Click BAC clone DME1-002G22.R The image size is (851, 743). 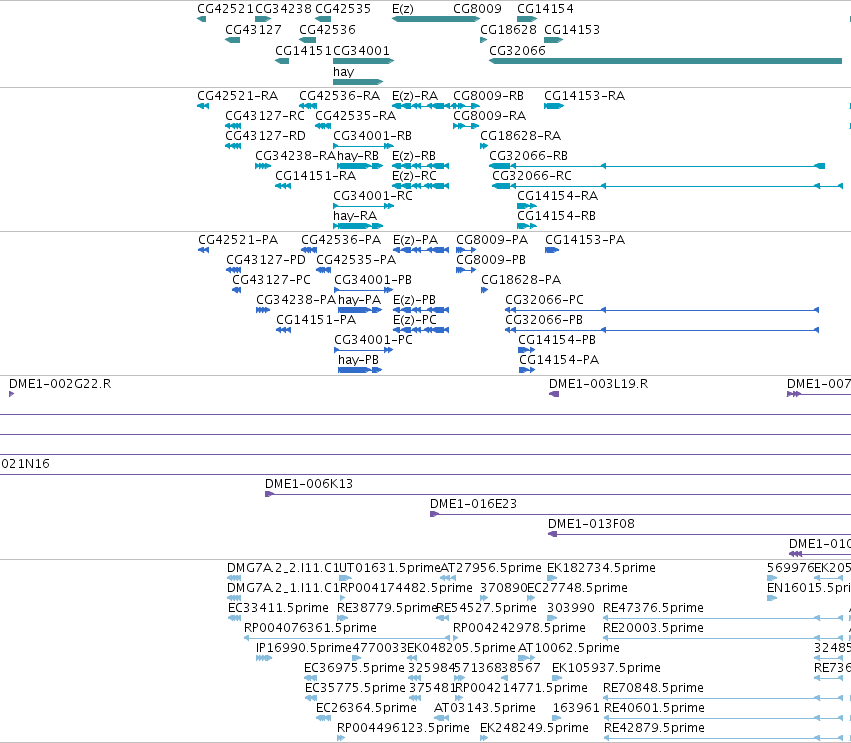point(60,384)
